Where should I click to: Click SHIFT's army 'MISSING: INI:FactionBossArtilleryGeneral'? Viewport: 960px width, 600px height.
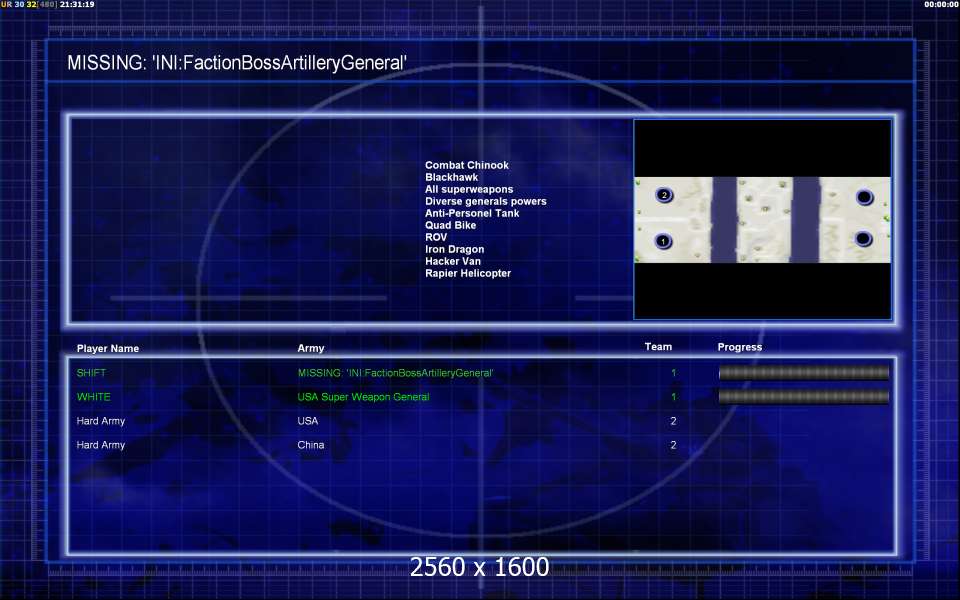point(396,373)
